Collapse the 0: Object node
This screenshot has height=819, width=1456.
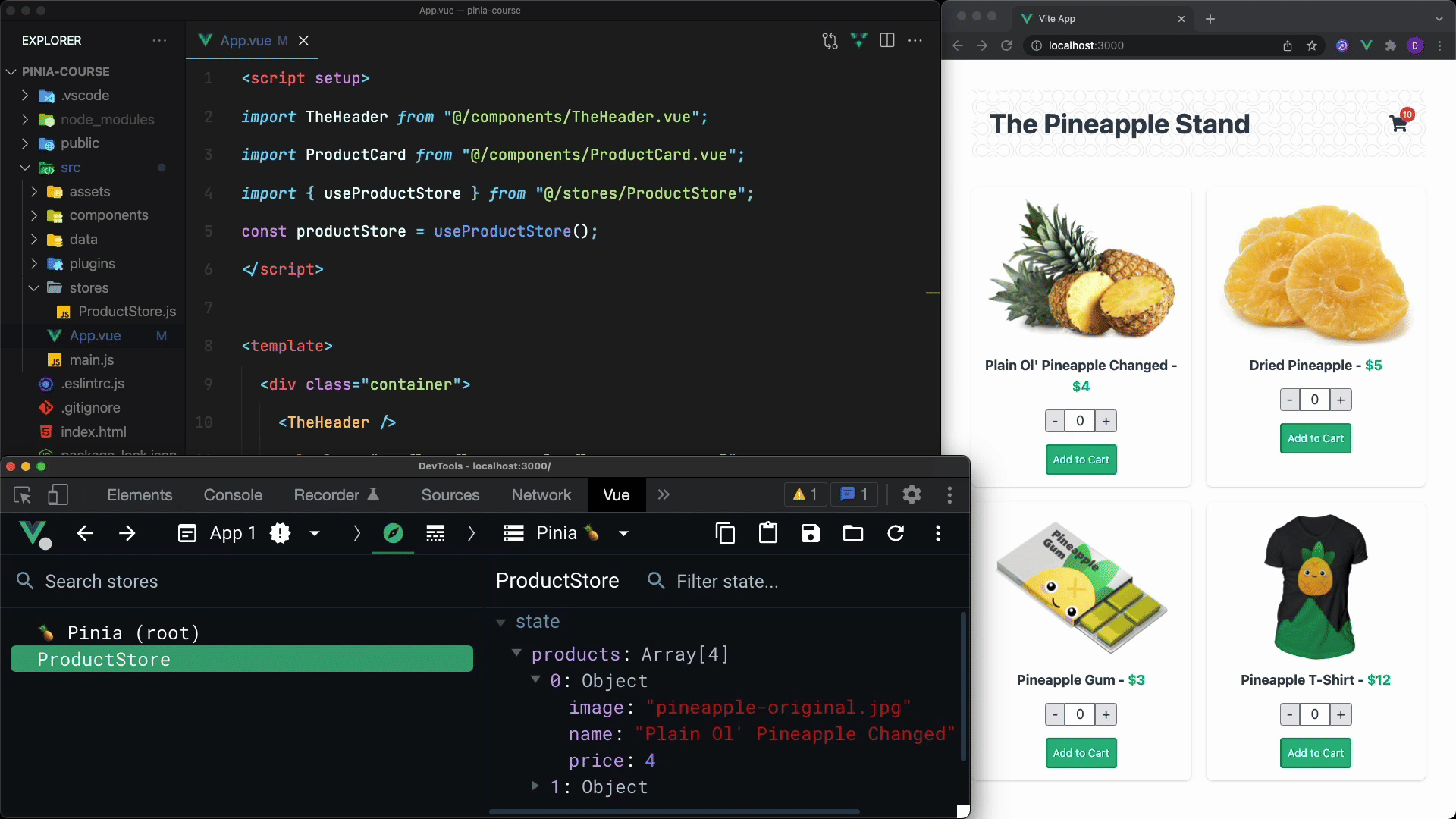click(535, 679)
